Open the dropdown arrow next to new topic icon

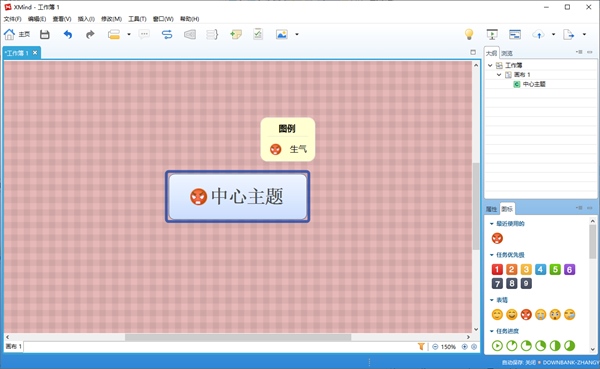(129, 34)
